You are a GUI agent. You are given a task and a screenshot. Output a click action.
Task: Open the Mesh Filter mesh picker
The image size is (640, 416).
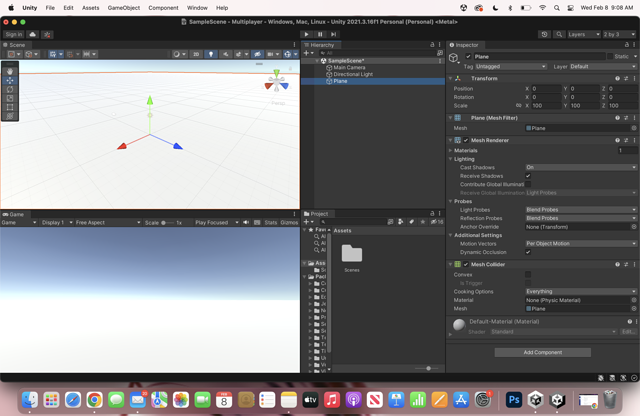click(634, 128)
